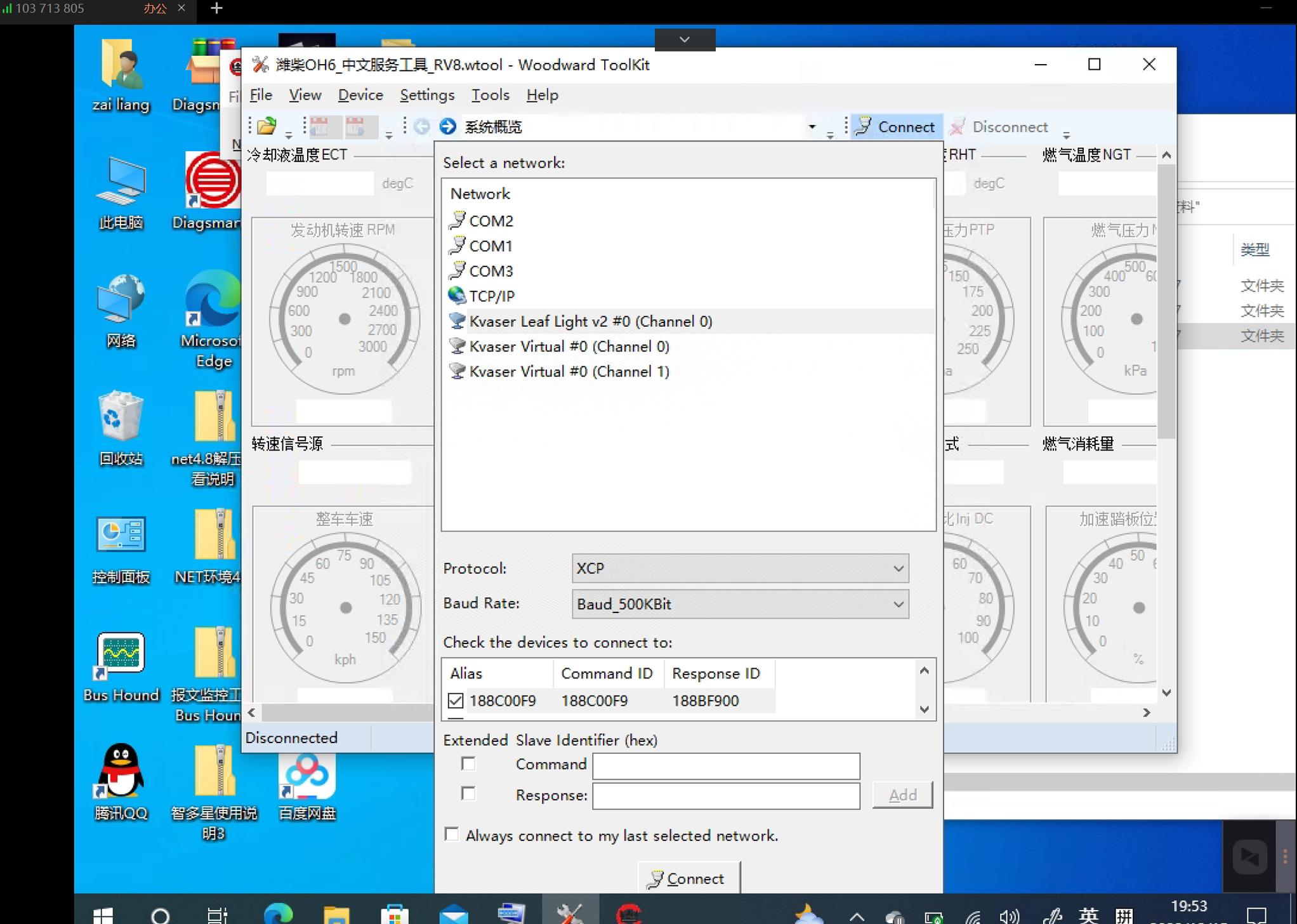
Task: Click the Connect button at dialog bottom
Action: [689, 878]
